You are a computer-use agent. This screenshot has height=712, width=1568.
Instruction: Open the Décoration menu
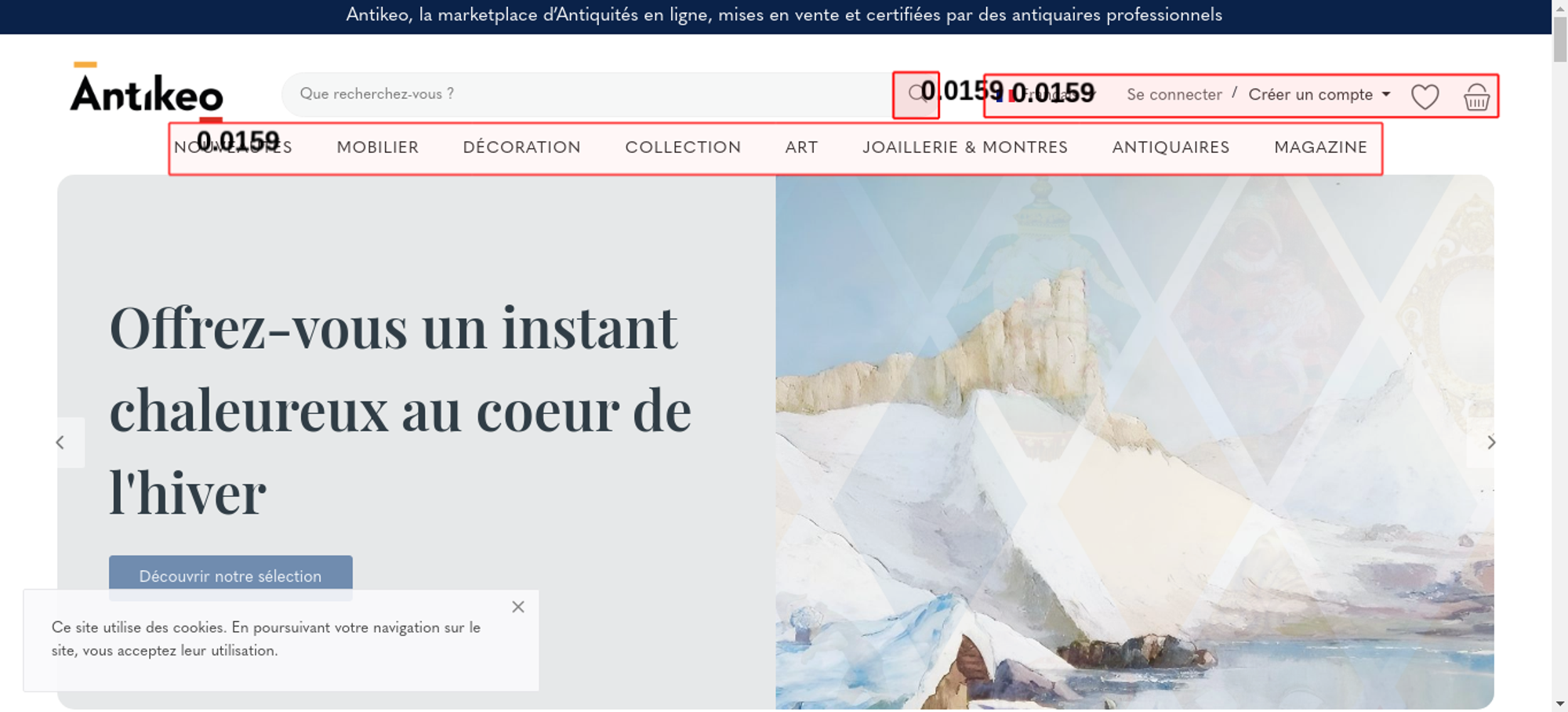522,147
